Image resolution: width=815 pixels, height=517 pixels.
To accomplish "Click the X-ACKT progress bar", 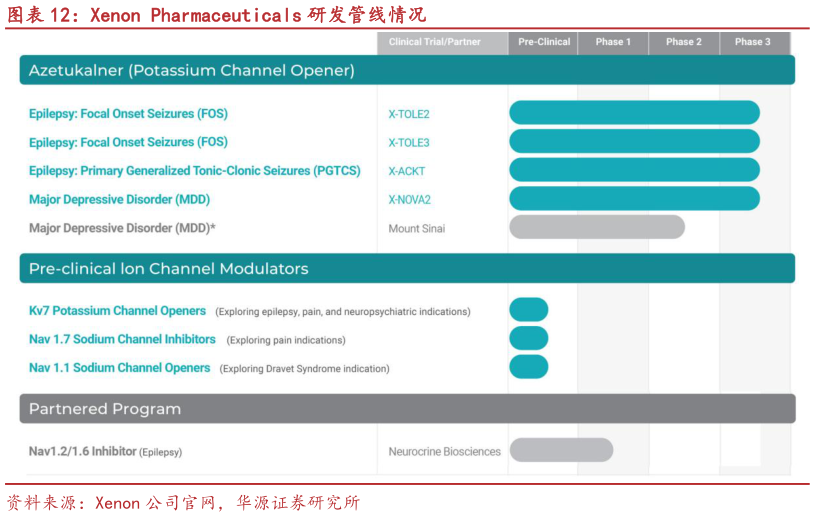I will coord(635,170).
